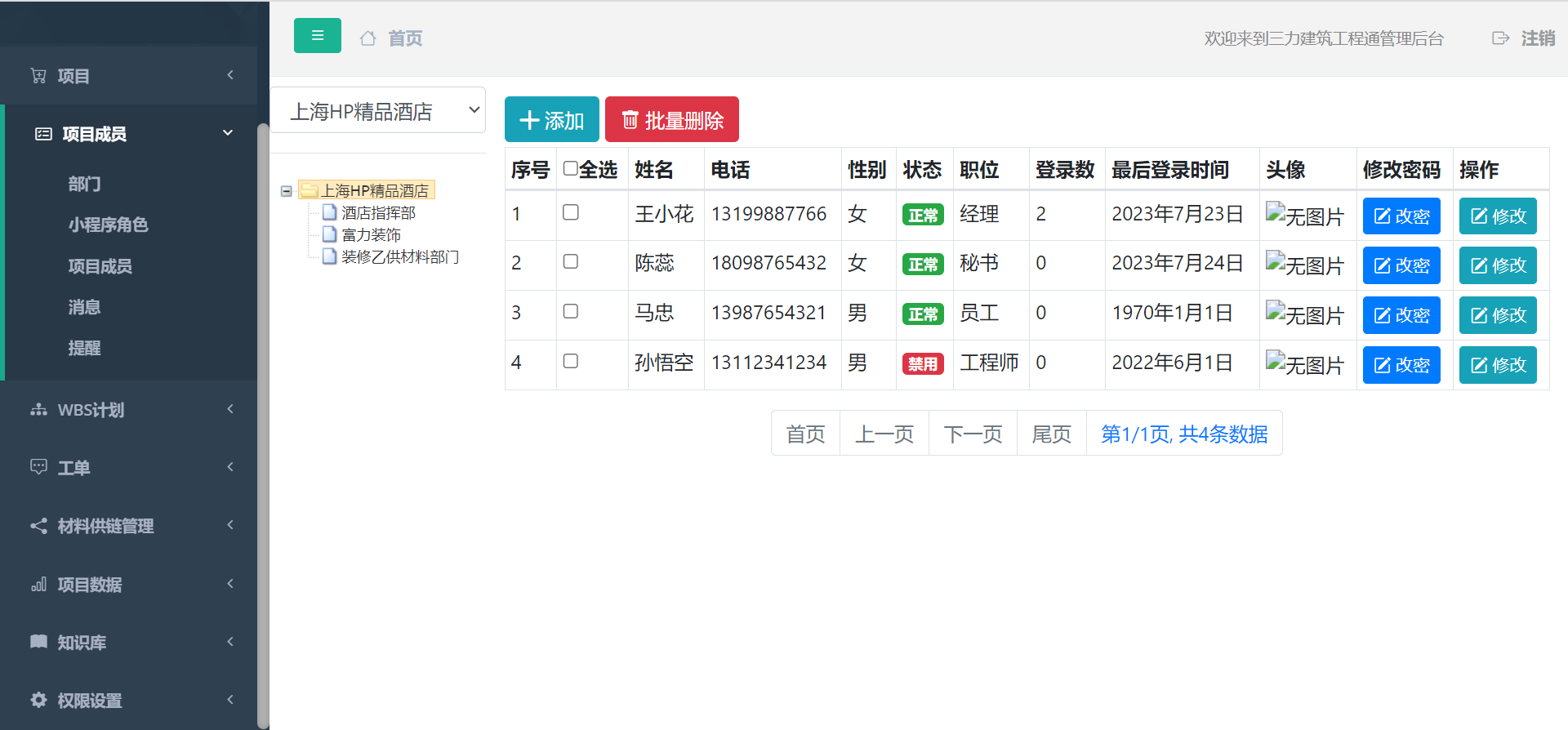Click the folder icon of 上海HP精品酒店

coord(309,190)
